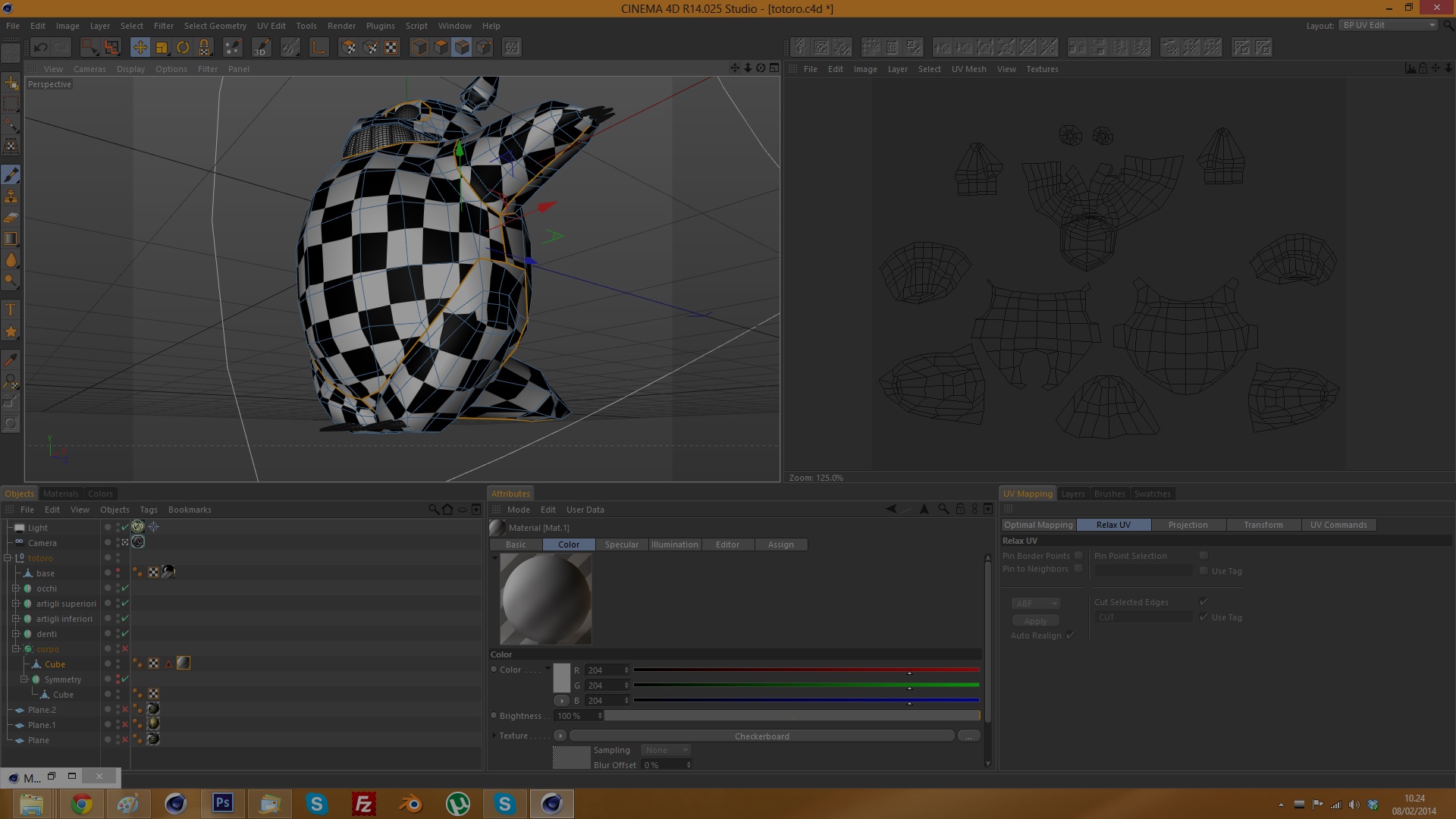Open Photoshop from the taskbar
Viewport: 1456px width, 819px height.
point(223,803)
